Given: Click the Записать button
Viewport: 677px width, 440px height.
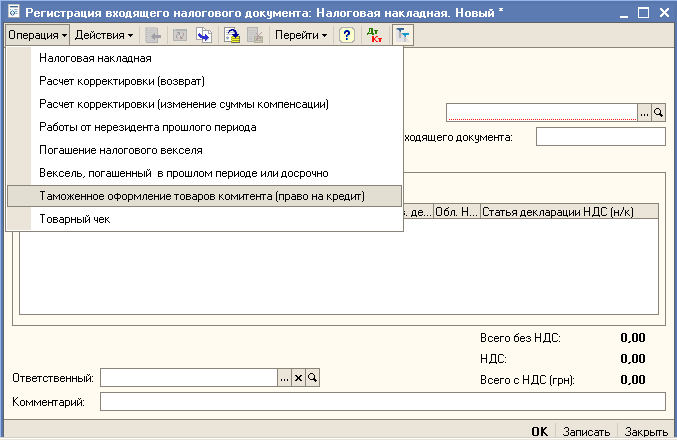Looking at the screenshot, I should [x=586, y=431].
